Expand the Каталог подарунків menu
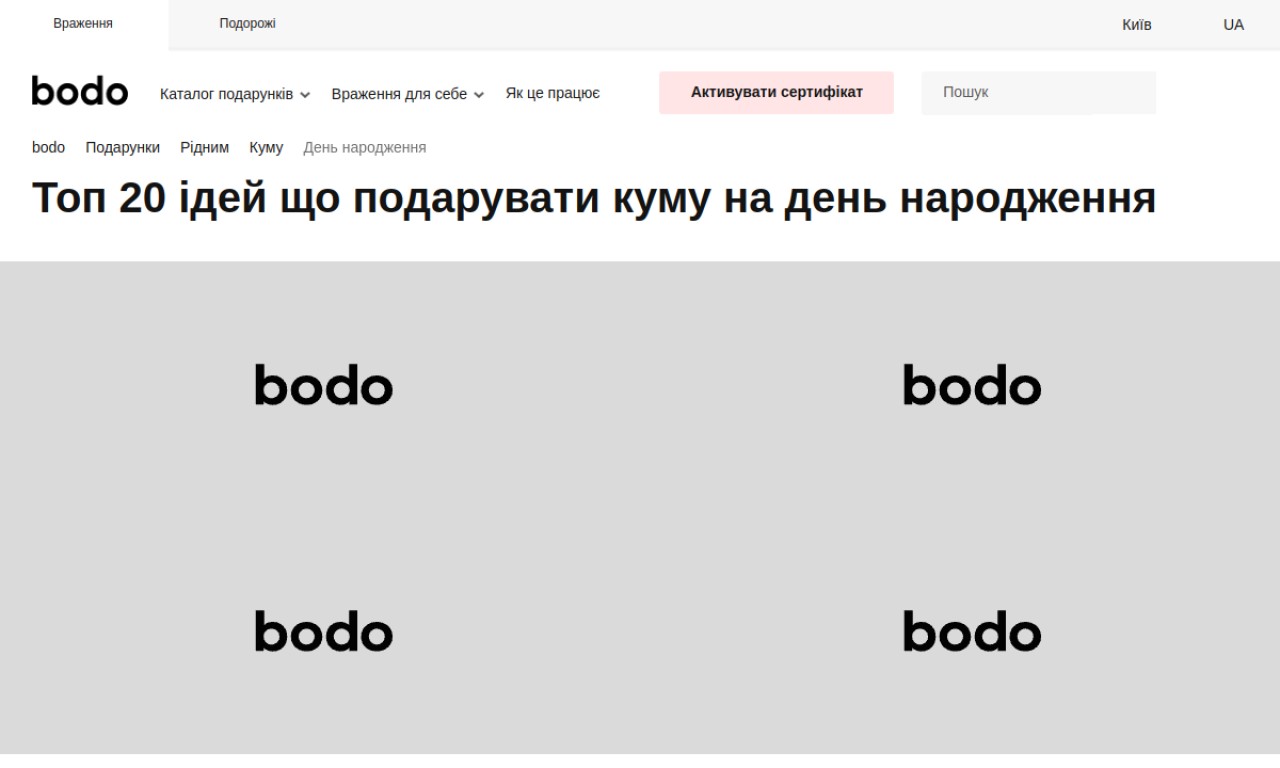The width and height of the screenshot is (1280, 768). (235, 94)
